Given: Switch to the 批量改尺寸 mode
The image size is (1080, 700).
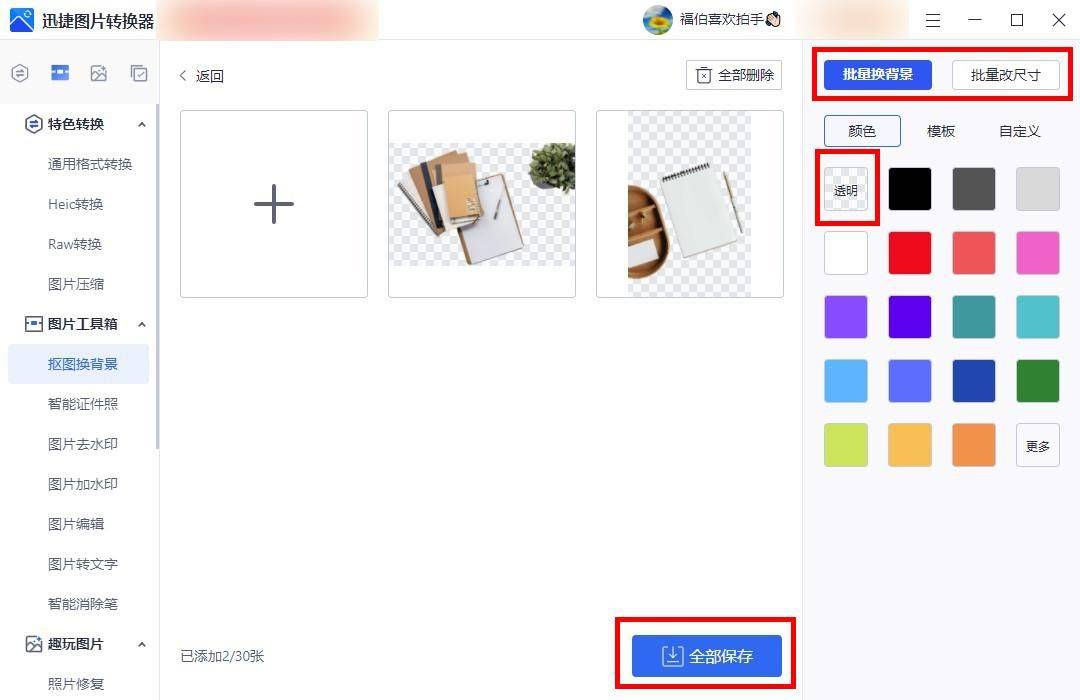Looking at the screenshot, I should [1006, 75].
